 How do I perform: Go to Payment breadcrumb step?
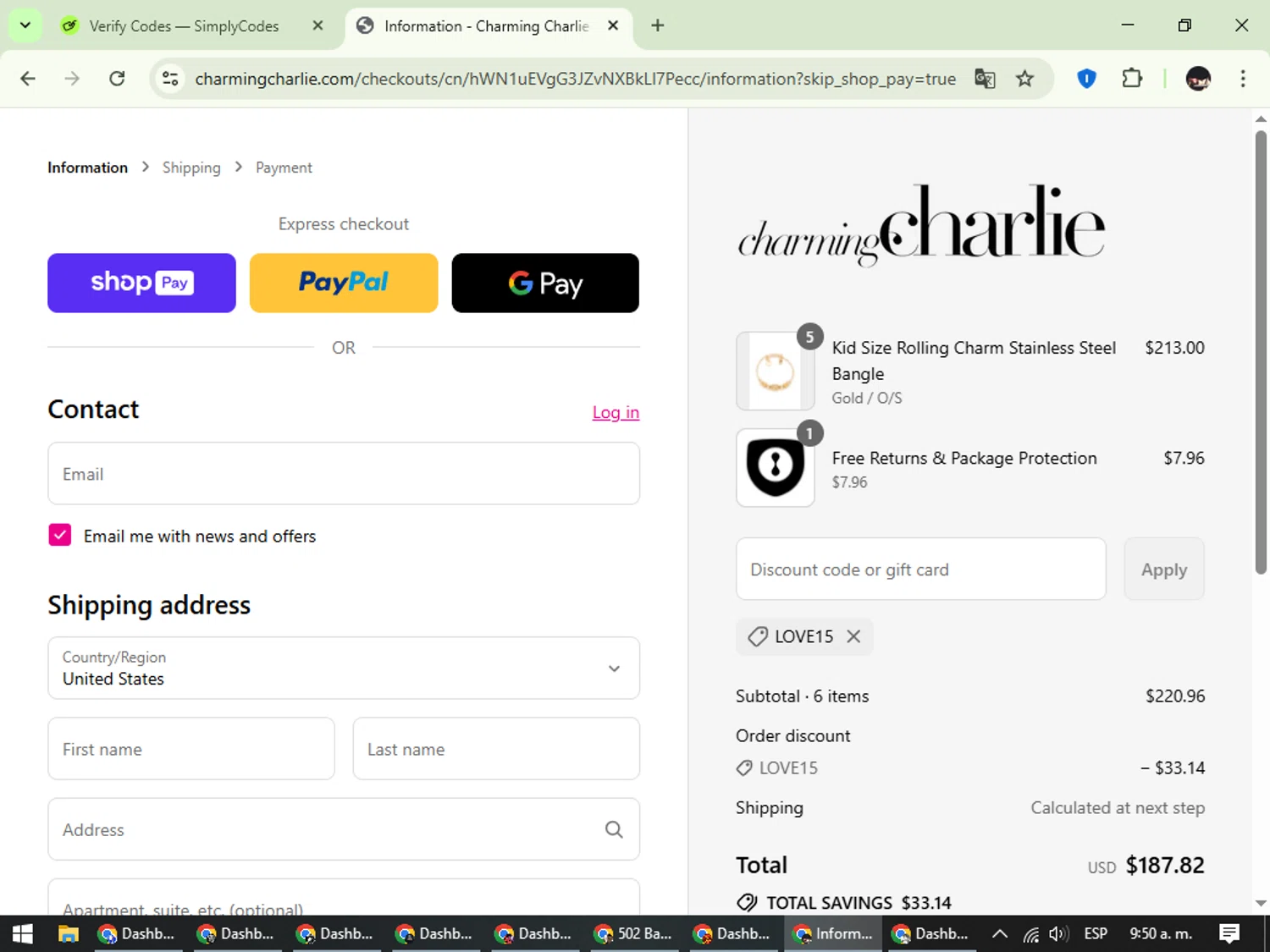click(284, 168)
